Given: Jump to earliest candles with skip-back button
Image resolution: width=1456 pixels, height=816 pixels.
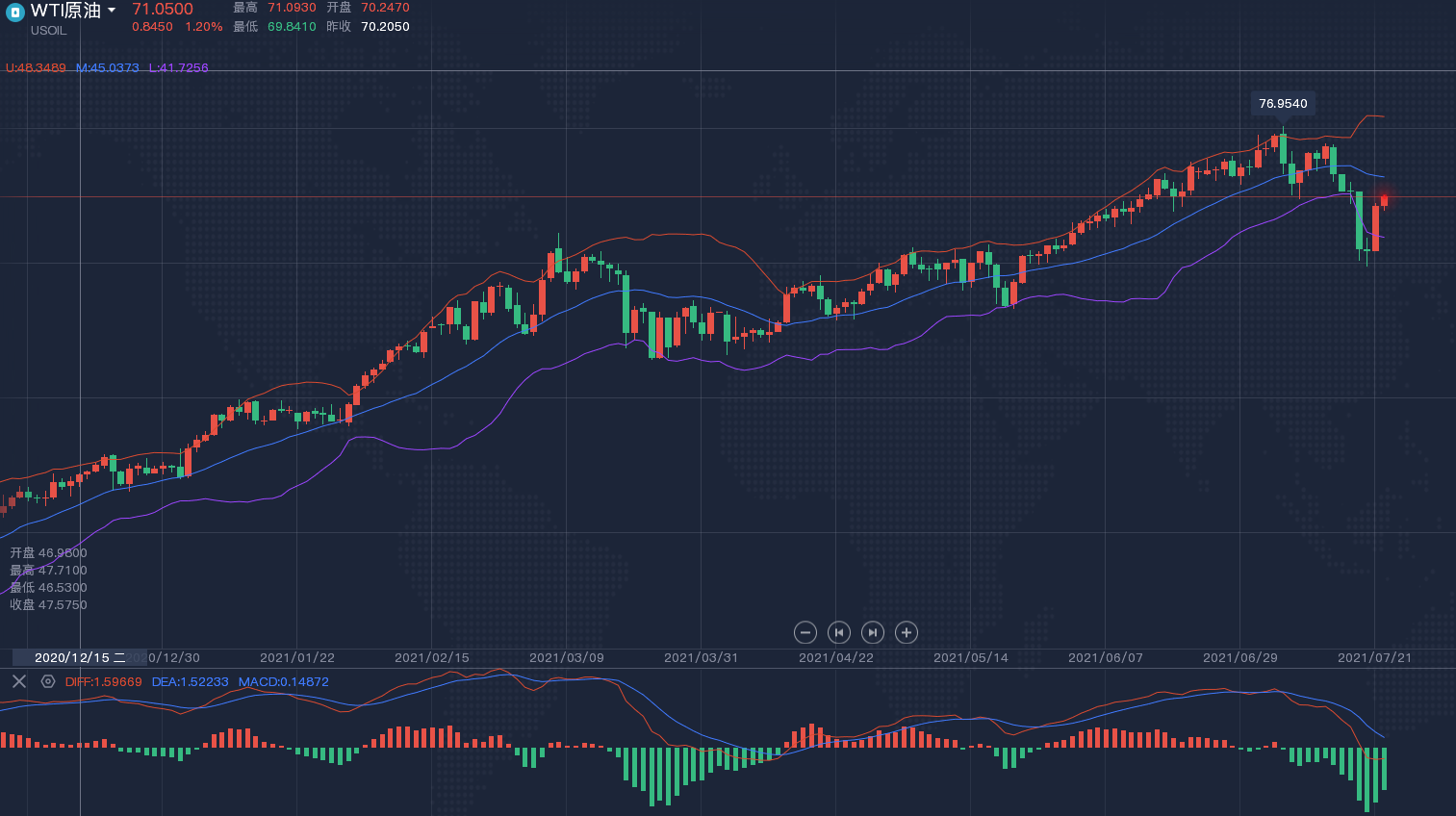Looking at the screenshot, I should click(x=839, y=632).
